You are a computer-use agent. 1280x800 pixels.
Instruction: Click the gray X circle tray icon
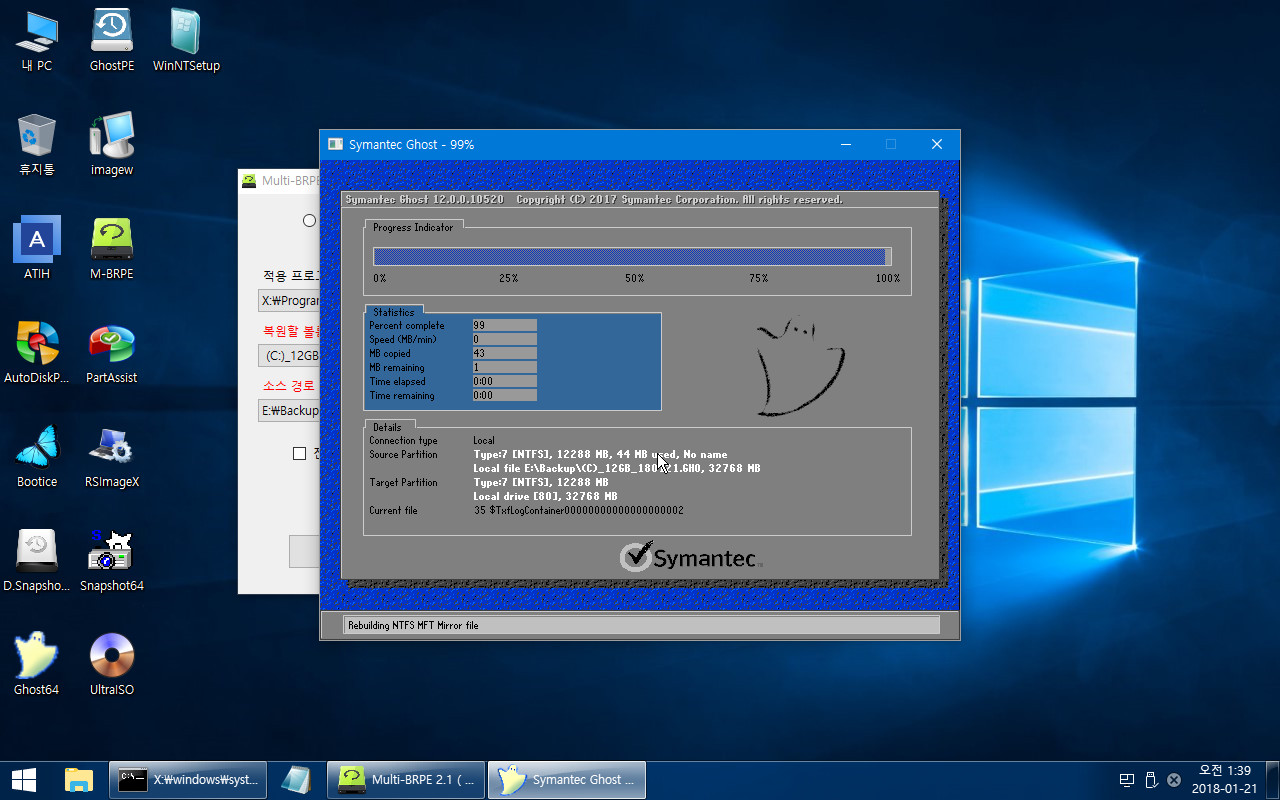pos(1174,780)
